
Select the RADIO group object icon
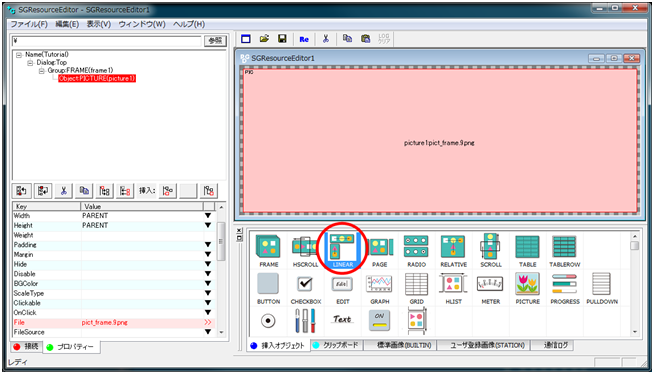click(416, 251)
